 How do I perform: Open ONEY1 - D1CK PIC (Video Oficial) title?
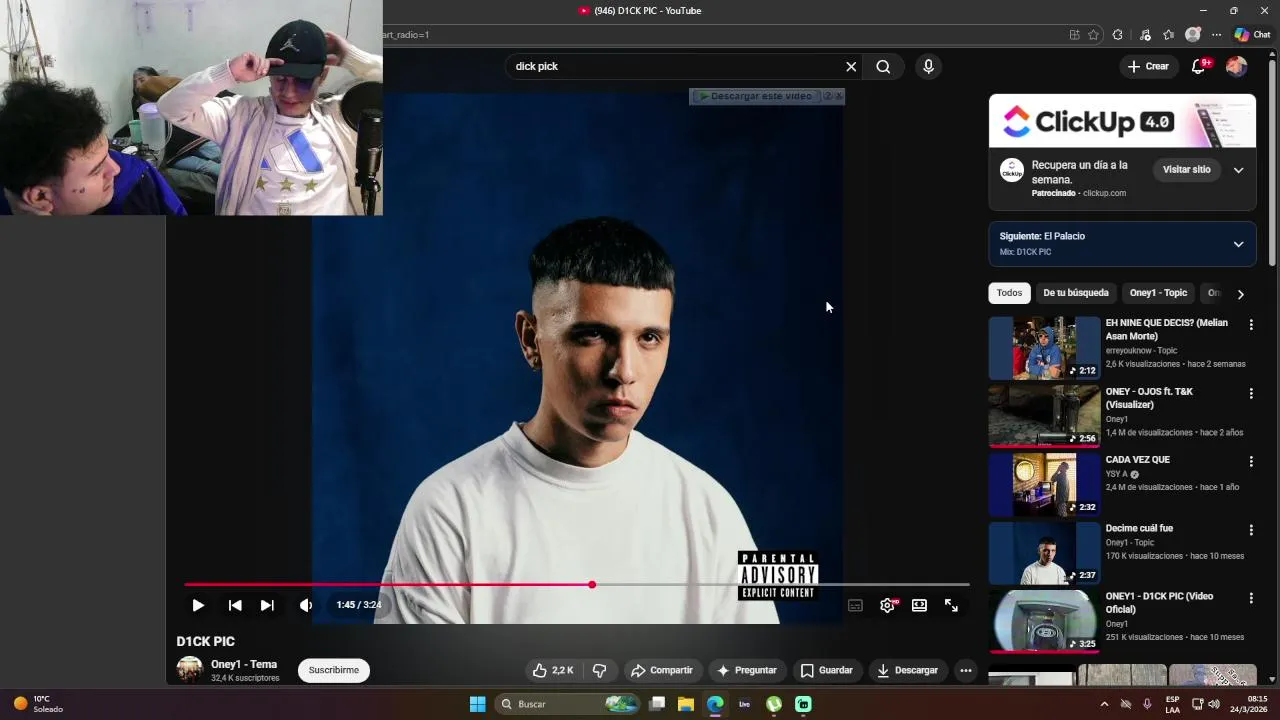(1159, 603)
